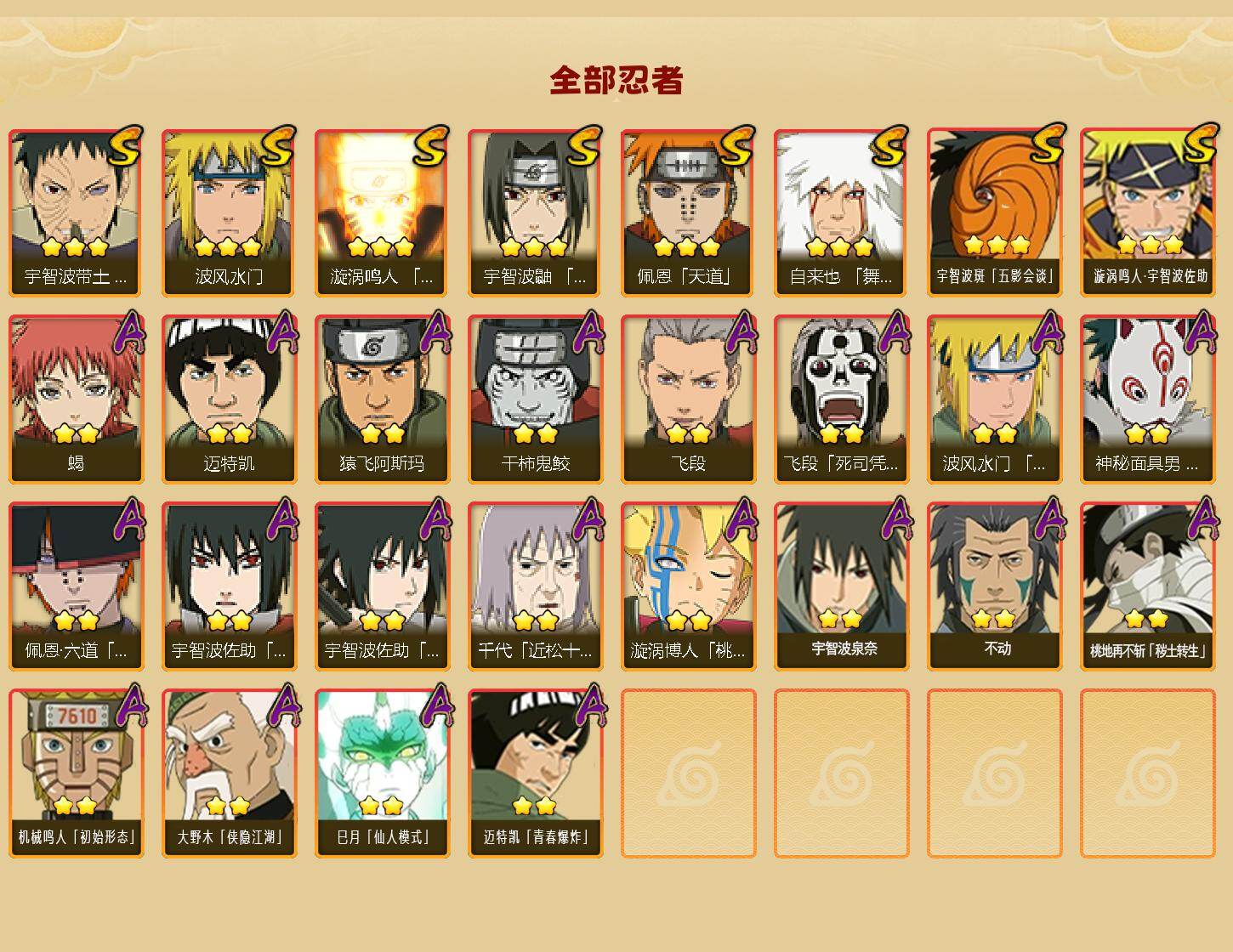Open the 佩恩「天道」 ninja card

pyautogui.click(x=688, y=212)
